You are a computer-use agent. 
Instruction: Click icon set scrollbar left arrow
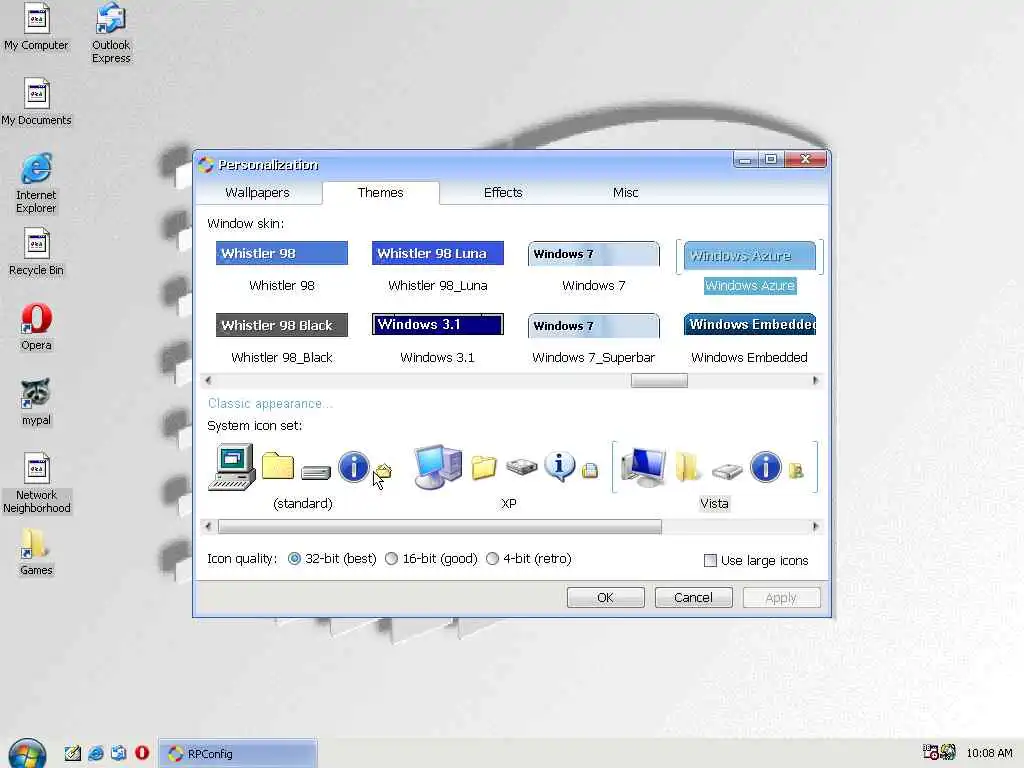click(x=208, y=526)
